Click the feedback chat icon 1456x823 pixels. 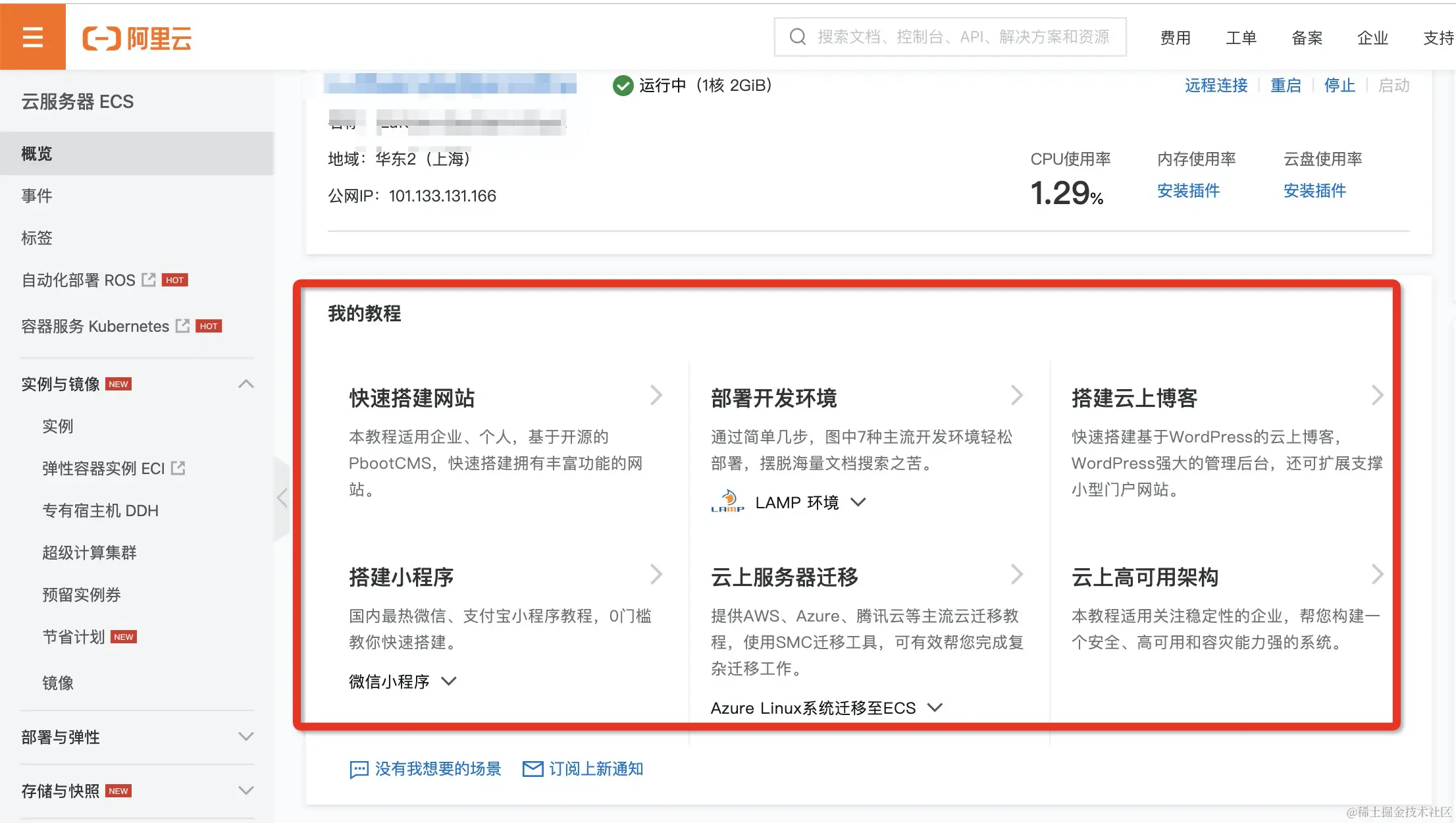click(x=359, y=769)
